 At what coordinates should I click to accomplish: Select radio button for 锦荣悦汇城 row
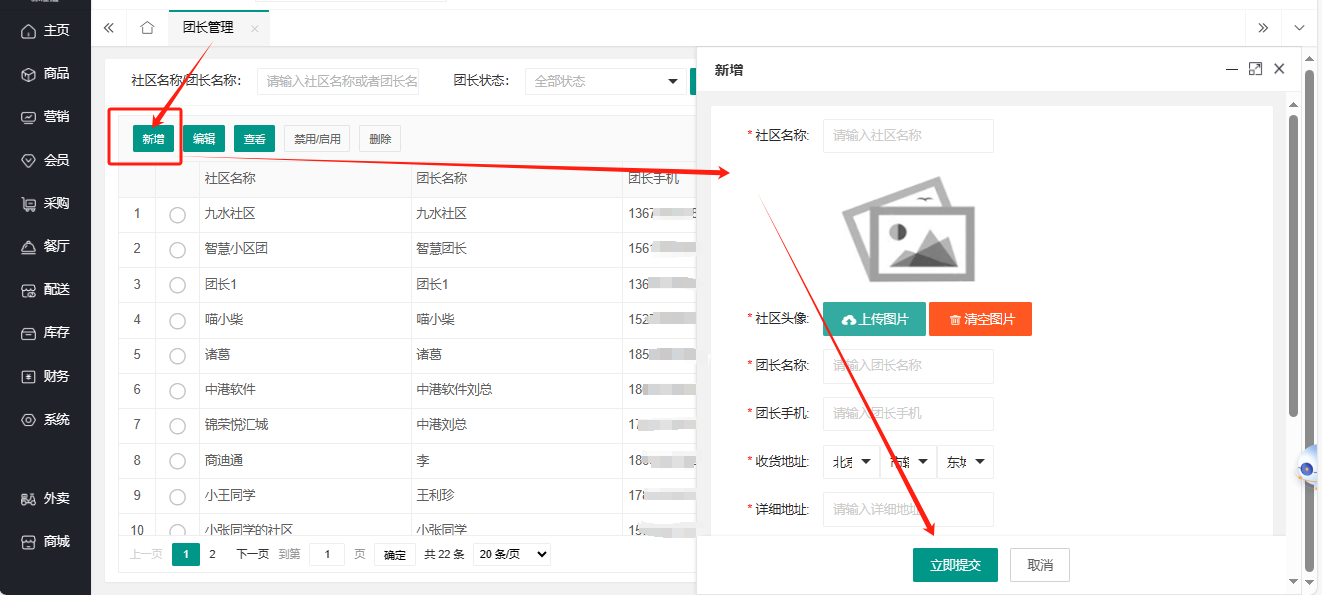coord(177,426)
